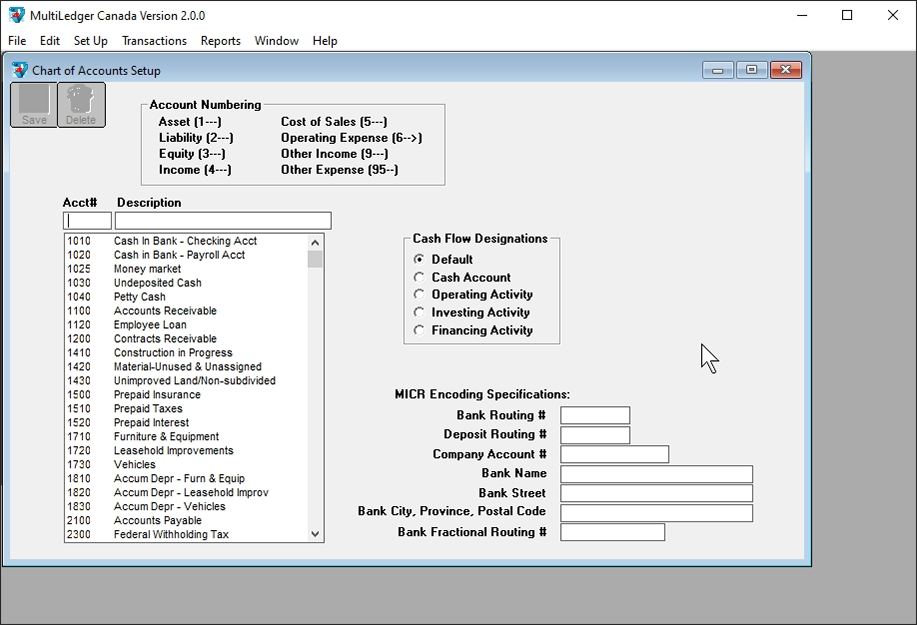Screen dimensions: 917x625
Task: Click the Save toolbar icon
Action: (x=34, y=104)
